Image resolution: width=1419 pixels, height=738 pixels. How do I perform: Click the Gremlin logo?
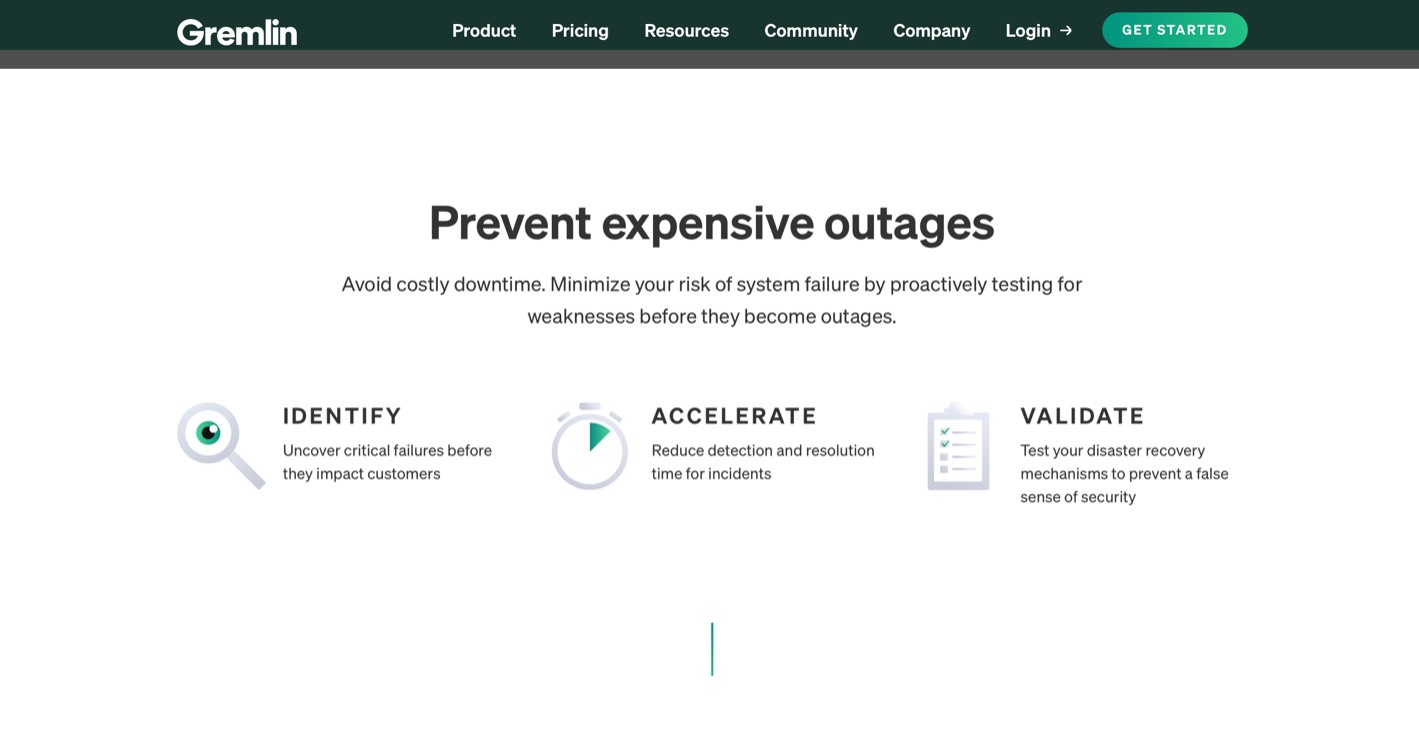pos(237,31)
